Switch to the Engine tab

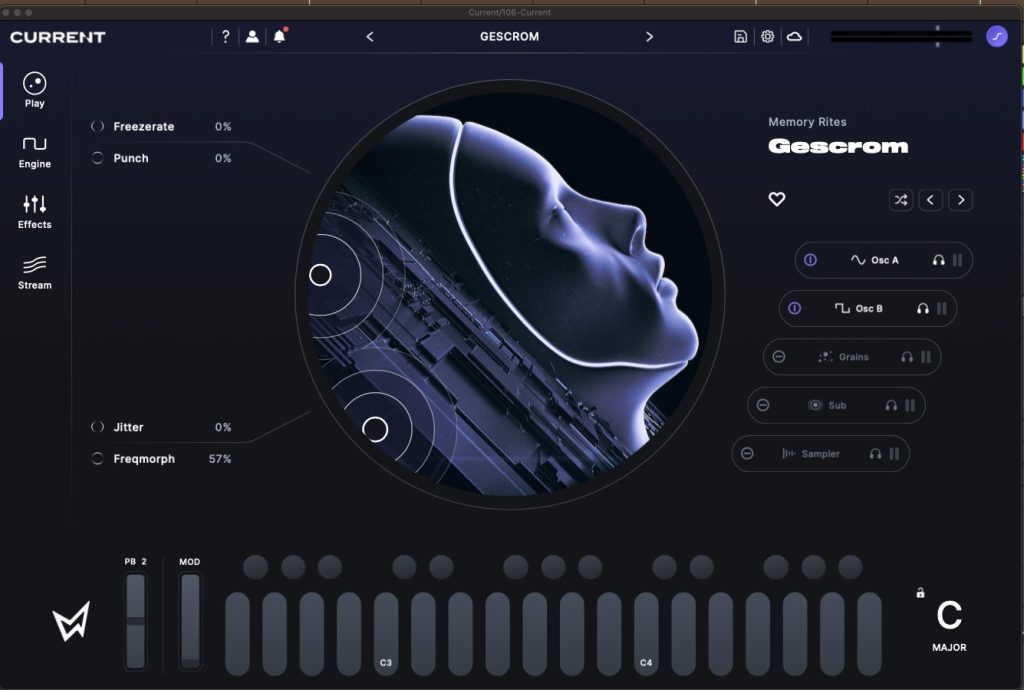click(x=35, y=152)
